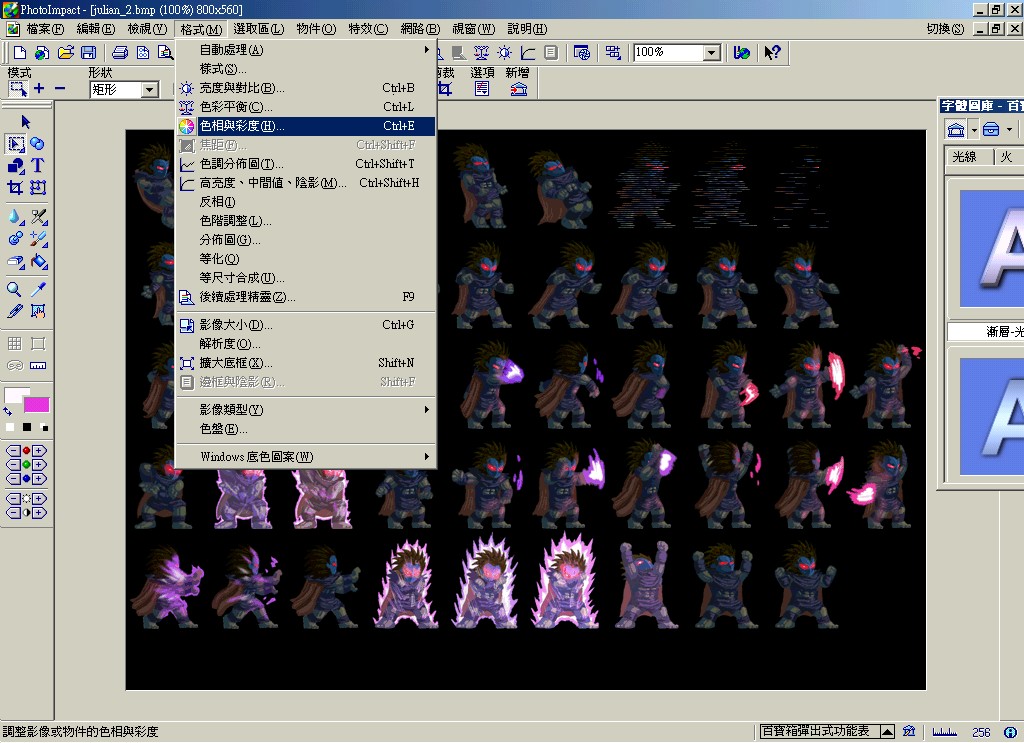Click the color balance scales toolbar icon
This screenshot has width=1024, height=743.
tap(481, 53)
